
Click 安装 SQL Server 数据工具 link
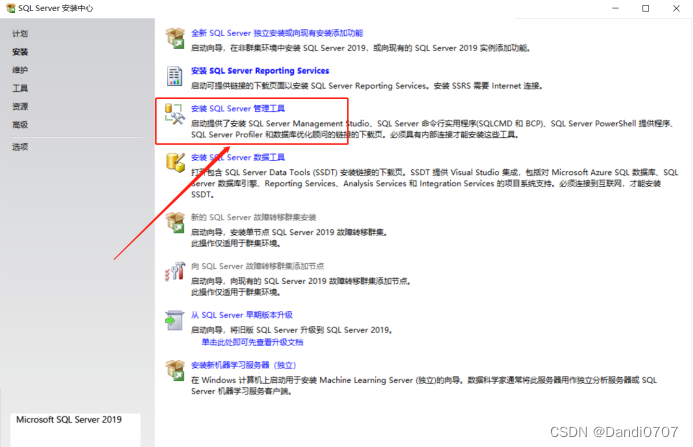238,157
